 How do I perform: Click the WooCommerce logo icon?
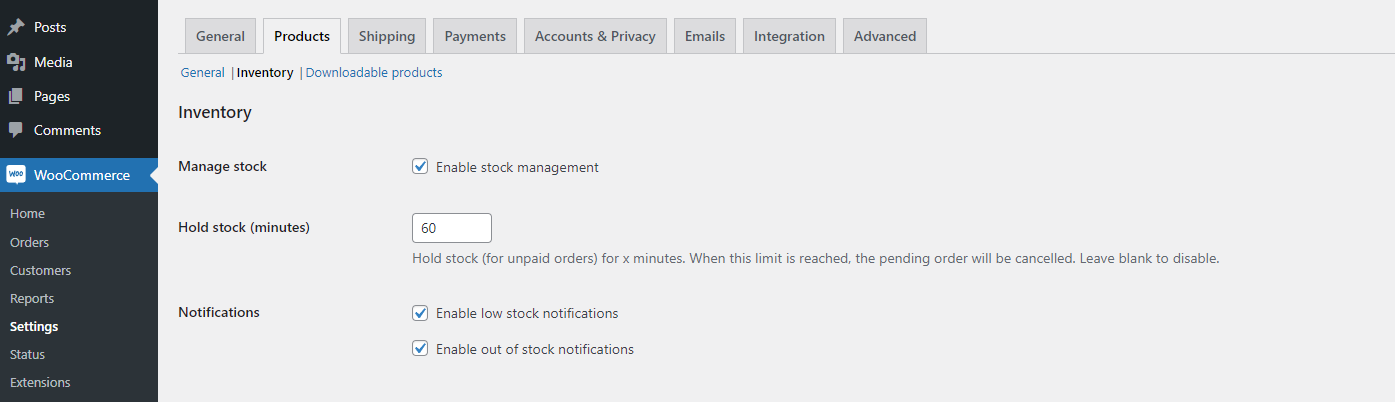click(x=16, y=175)
